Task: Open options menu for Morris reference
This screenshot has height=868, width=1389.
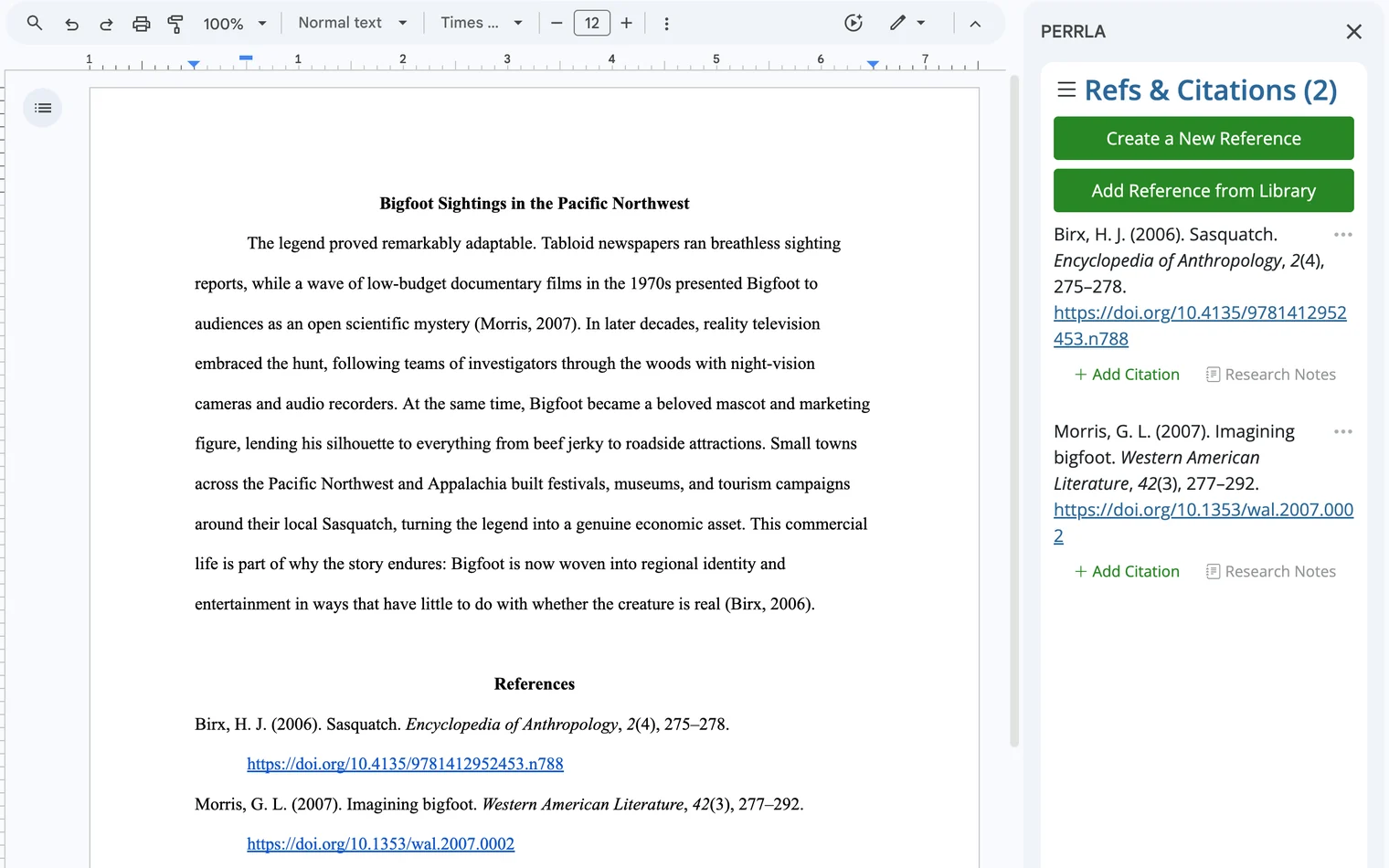Action: coord(1342,431)
